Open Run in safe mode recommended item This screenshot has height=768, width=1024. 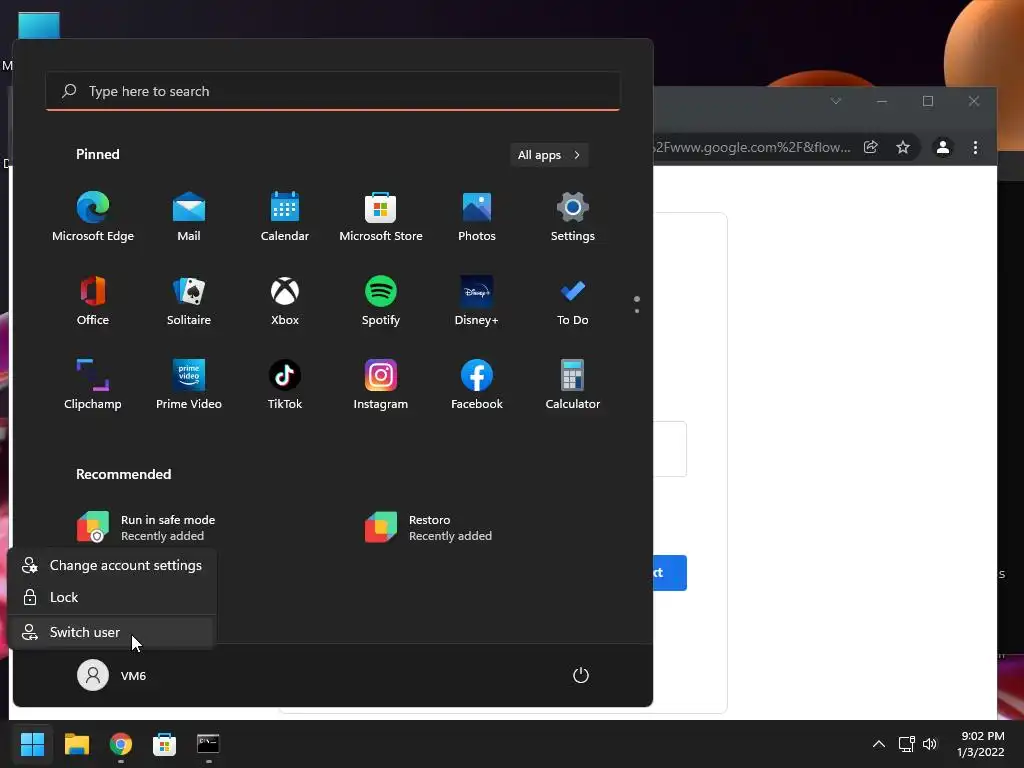coord(148,528)
